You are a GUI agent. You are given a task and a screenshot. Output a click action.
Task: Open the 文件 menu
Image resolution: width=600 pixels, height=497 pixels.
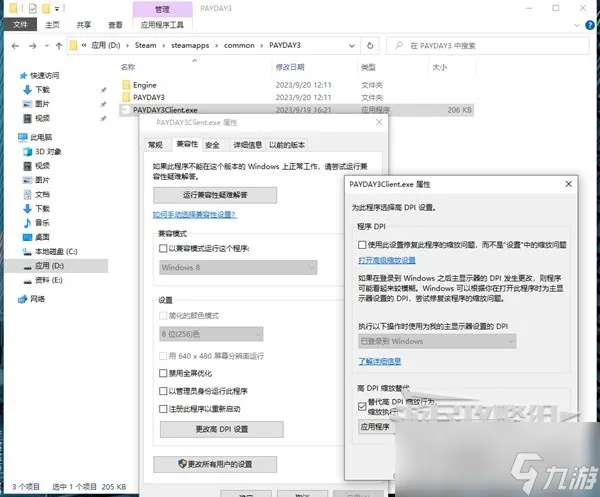pos(20,25)
